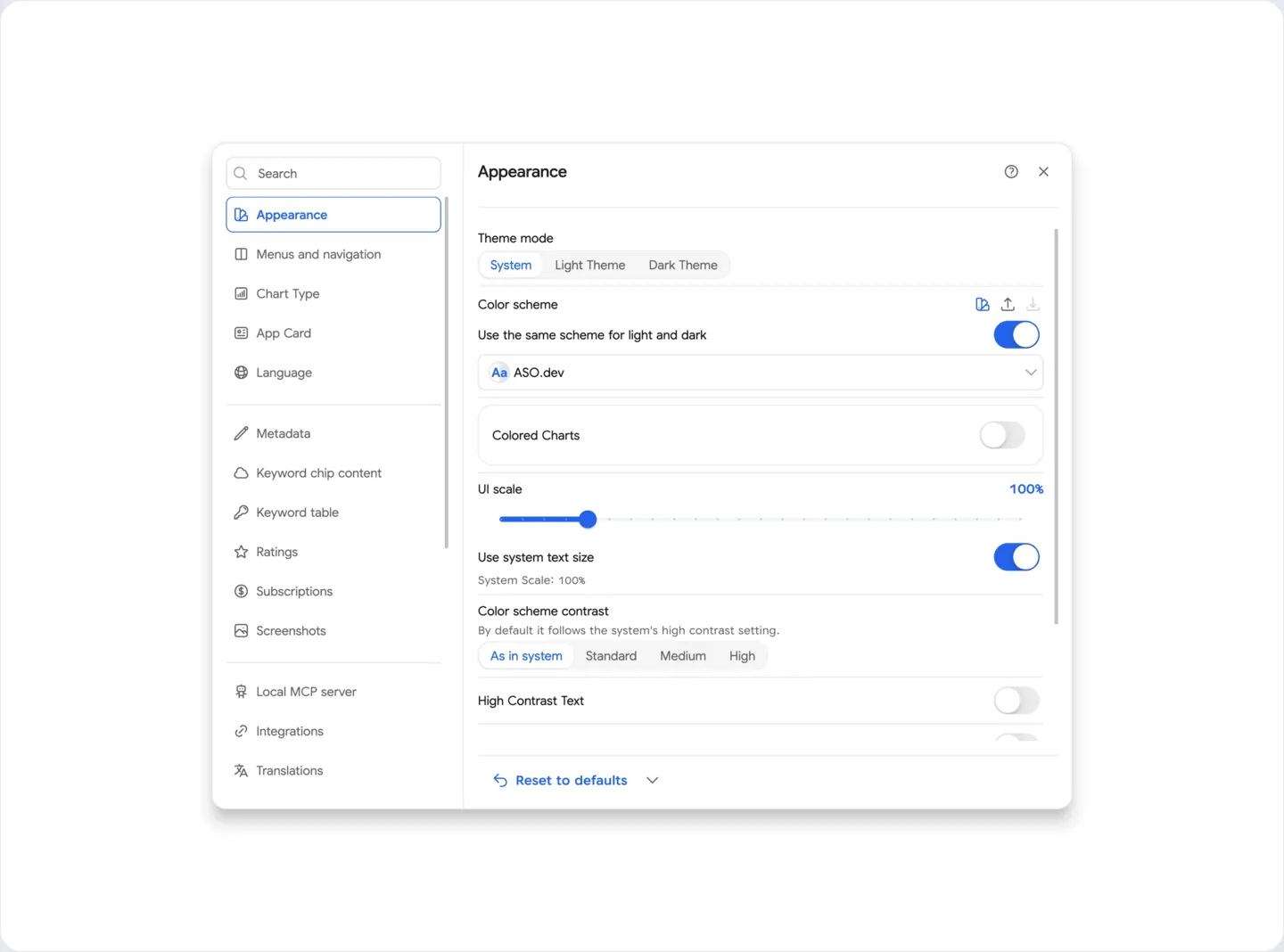The height and width of the screenshot is (952, 1284).
Task: Select the System theme mode
Action: click(511, 266)
